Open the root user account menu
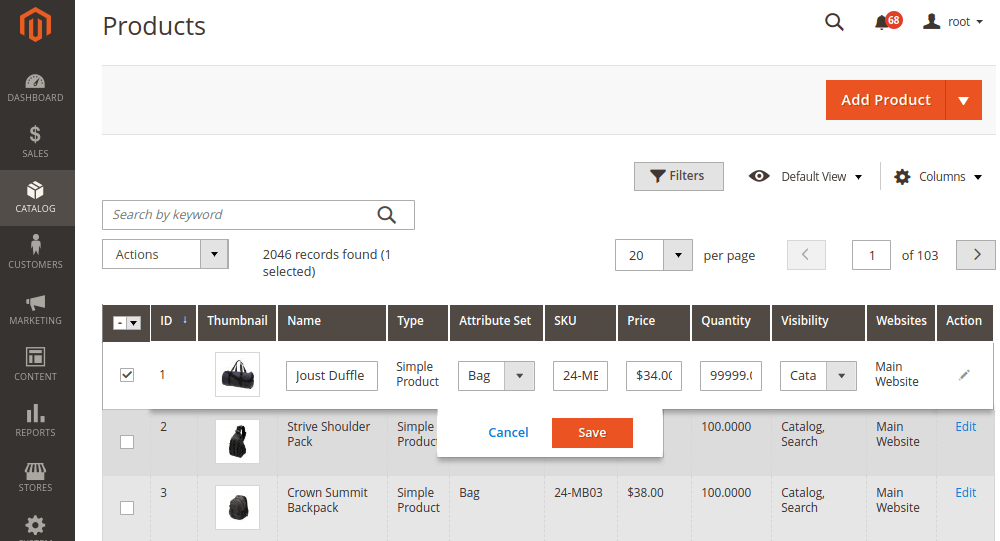Viewport: 1000px width, 541px height. click(953, 22)
